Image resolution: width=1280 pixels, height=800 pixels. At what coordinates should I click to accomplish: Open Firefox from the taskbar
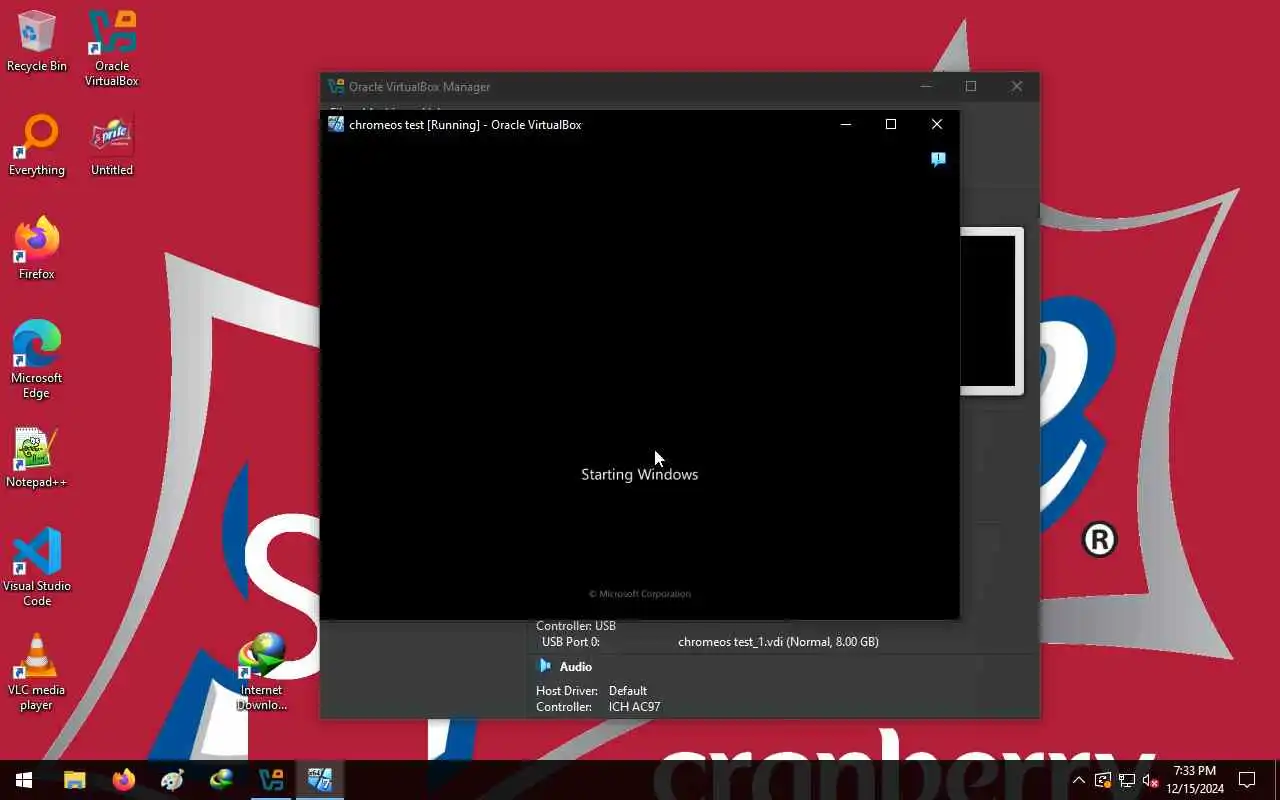click(124, 780)
